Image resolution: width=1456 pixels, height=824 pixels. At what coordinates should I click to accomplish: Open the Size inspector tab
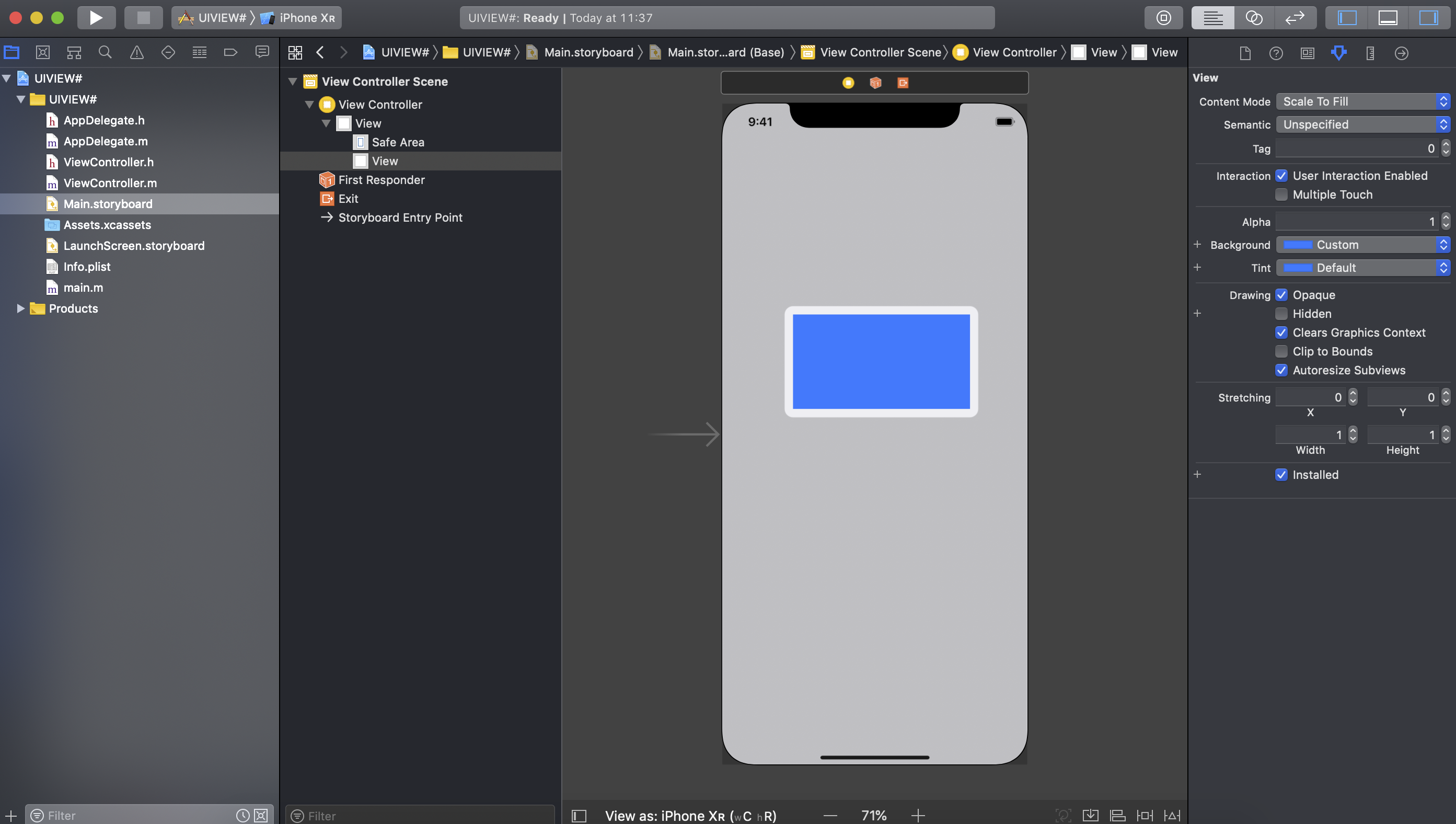pos(1370,53)
